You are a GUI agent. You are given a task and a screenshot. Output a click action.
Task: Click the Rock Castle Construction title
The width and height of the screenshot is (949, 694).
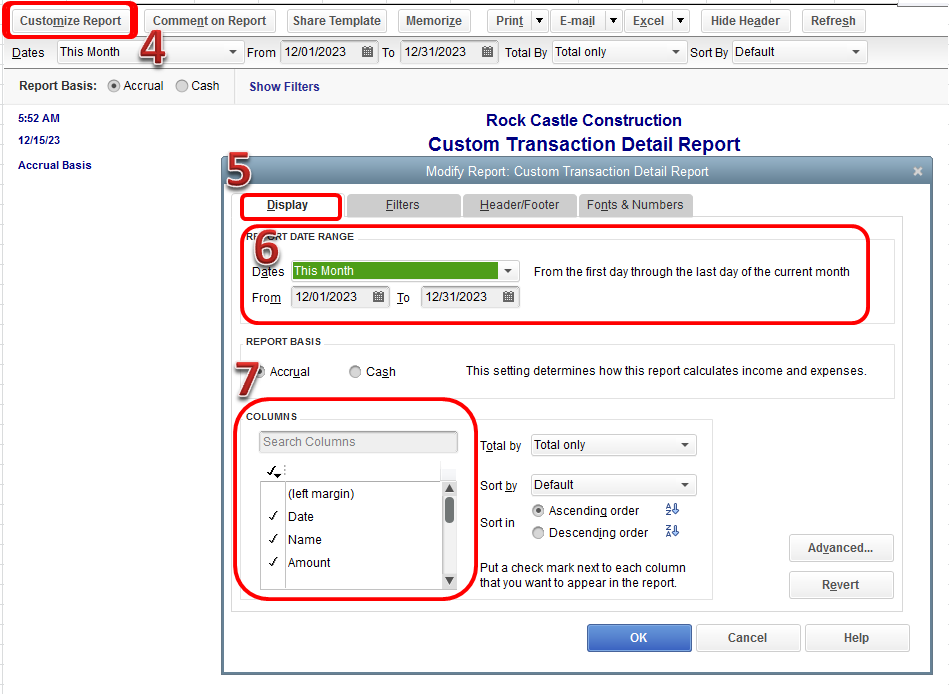click(584, 120)
